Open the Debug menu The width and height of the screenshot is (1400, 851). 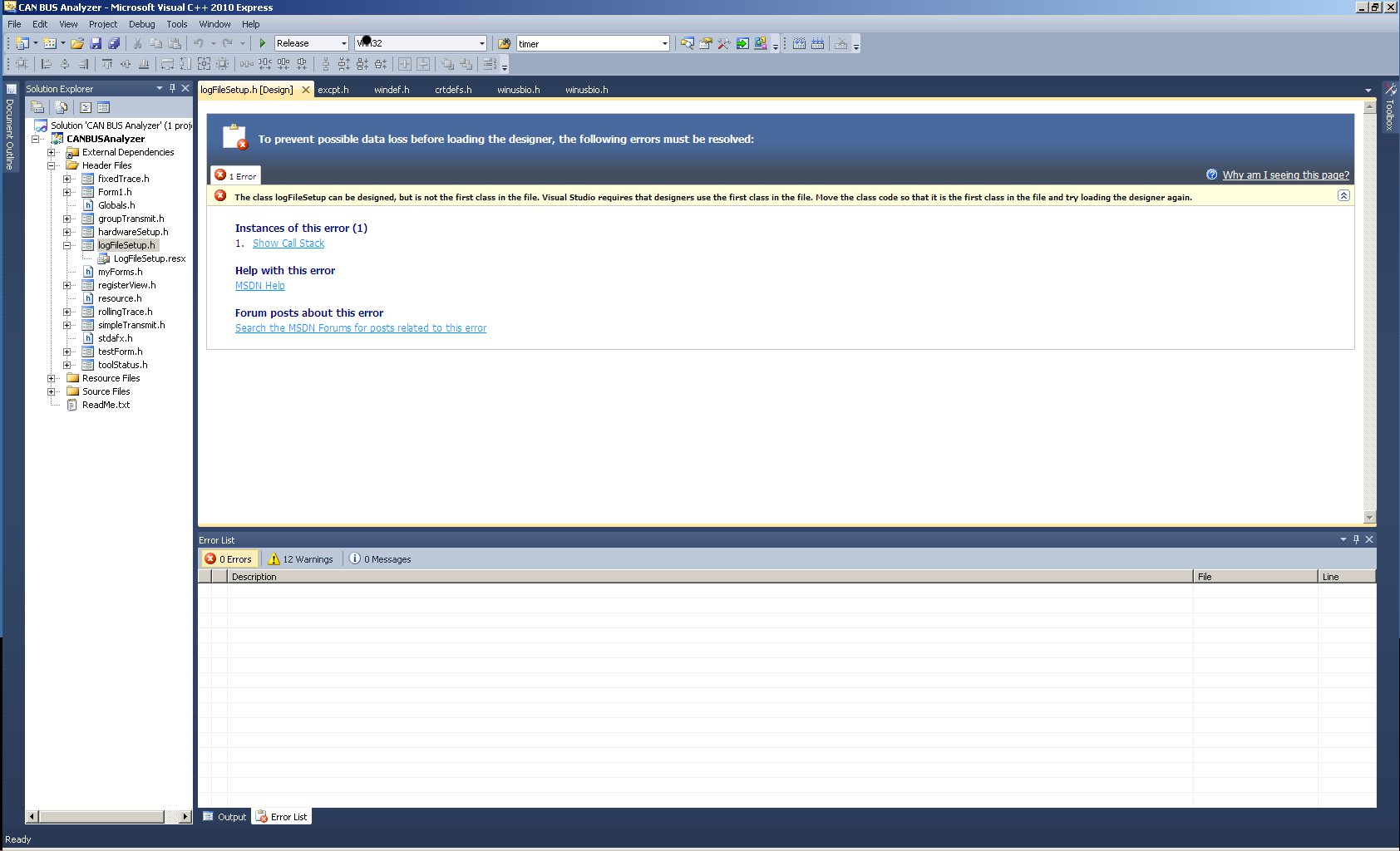[141, 24]
